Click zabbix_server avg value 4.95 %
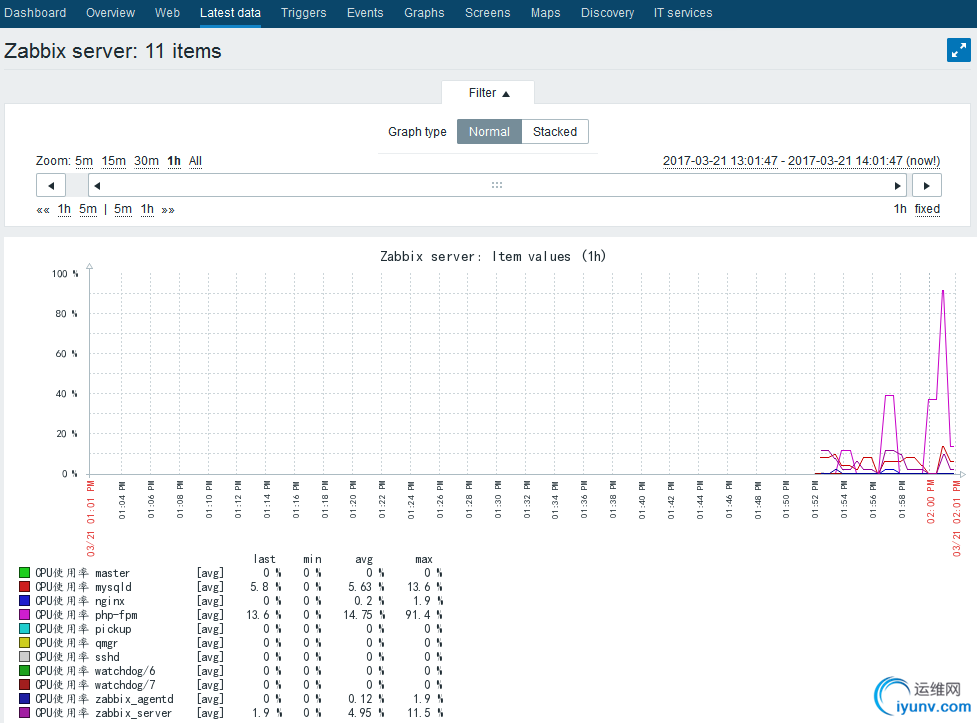977x723 pixels. coord(366,712)
